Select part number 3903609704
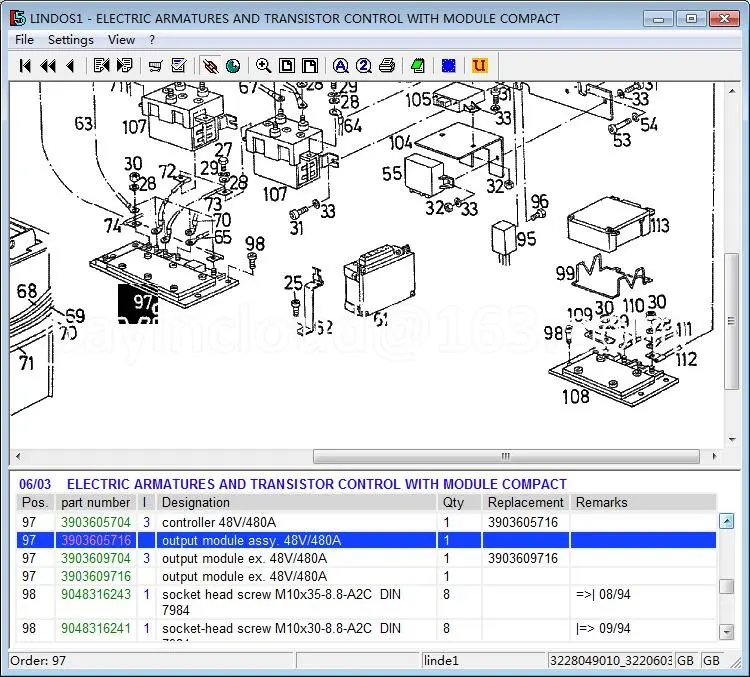 click(96, 558)
